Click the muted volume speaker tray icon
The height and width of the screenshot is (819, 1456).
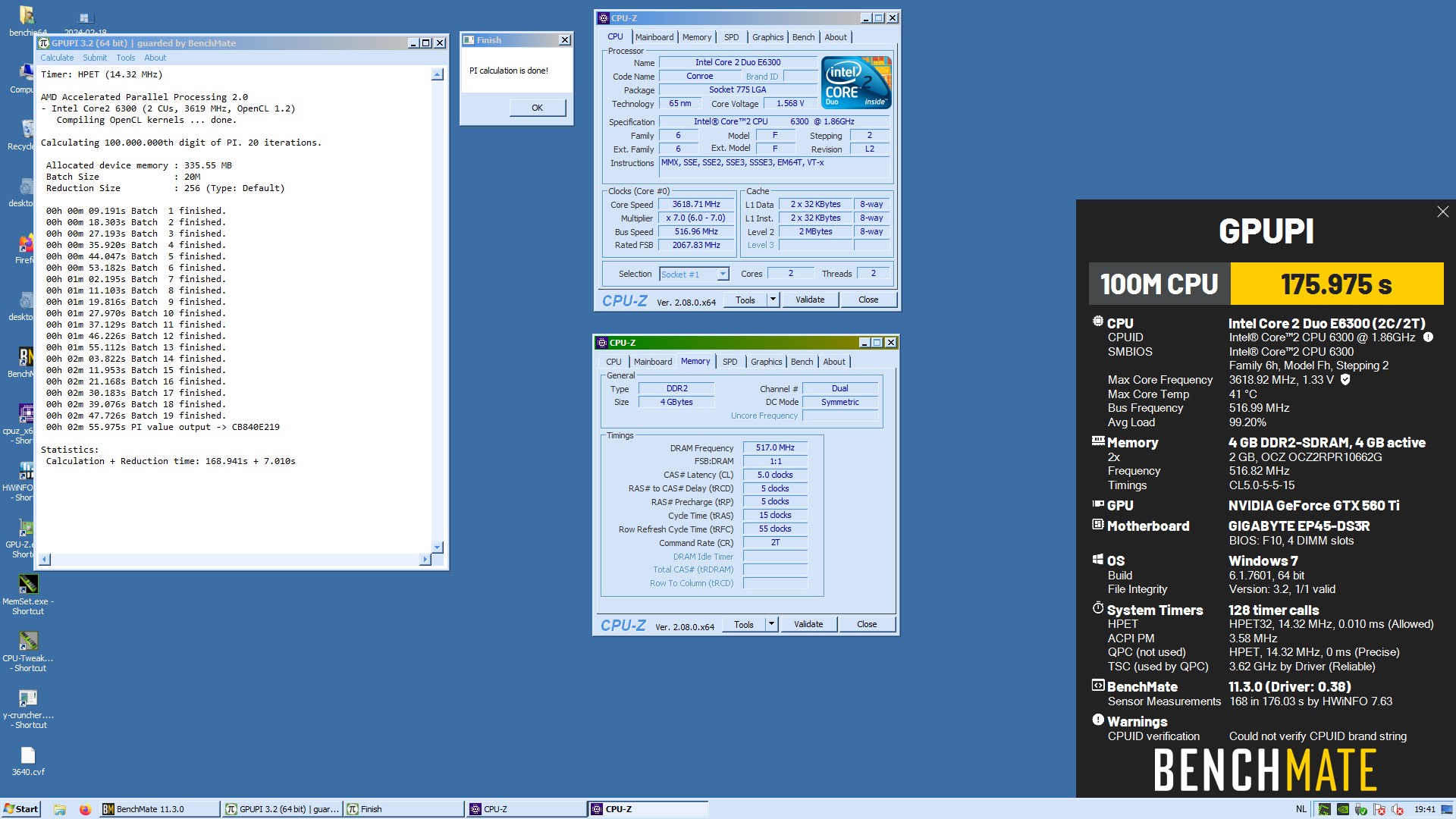click(x=1398, y=809)
